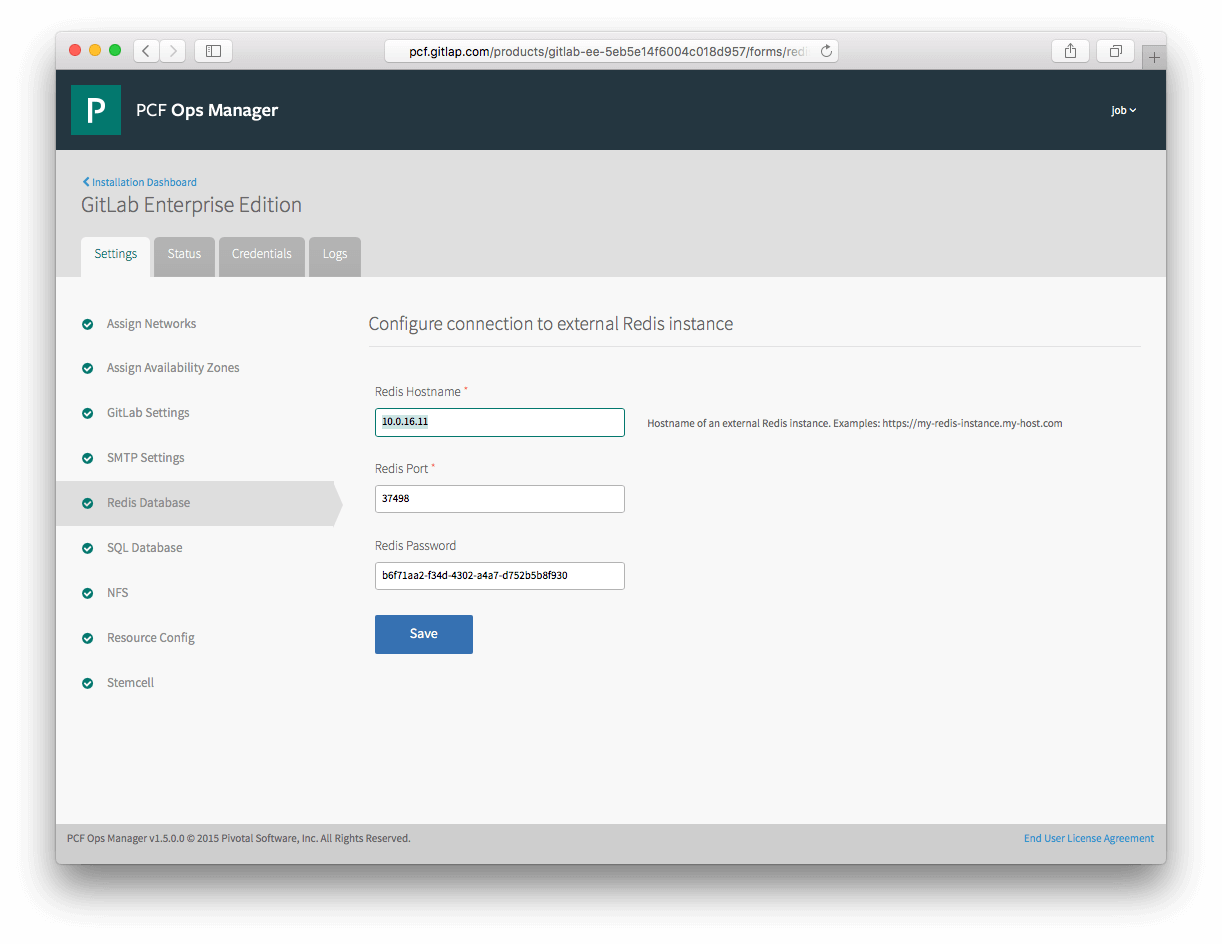Click the Share icon in the browser toolbar
Viewport: 1222px width, 944px height.
tap(1070, 50)
